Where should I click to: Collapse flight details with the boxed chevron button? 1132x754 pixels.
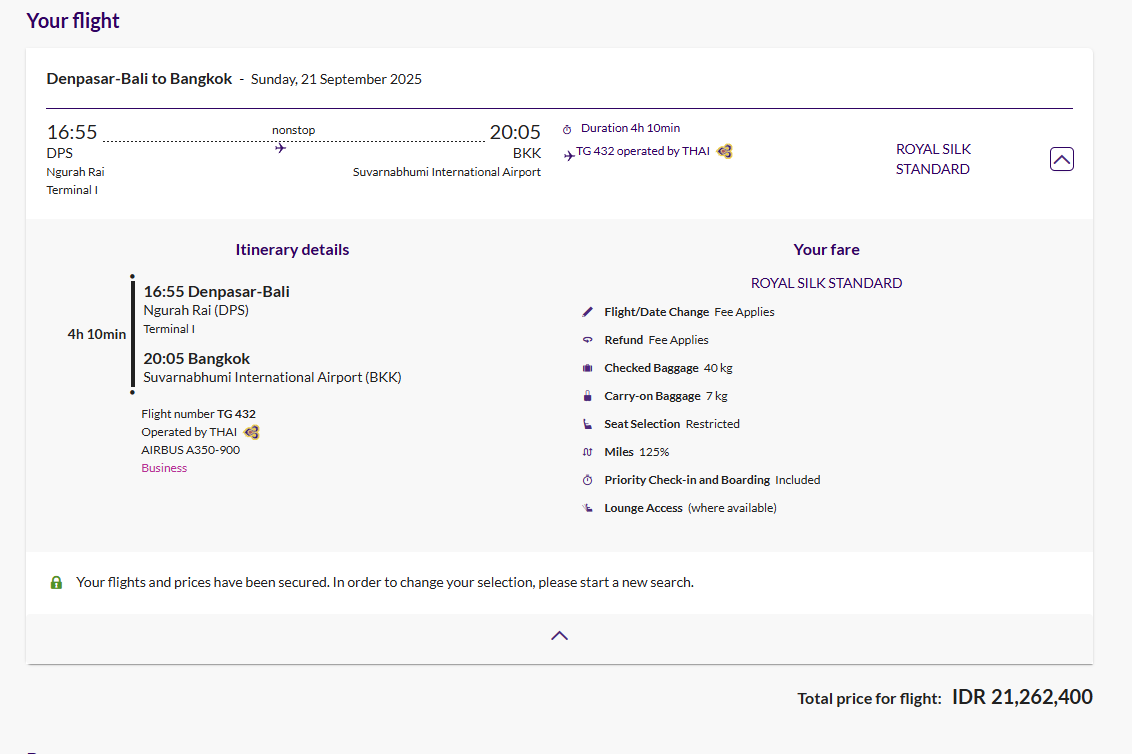pyautogui.click(x=1061, y=159)
